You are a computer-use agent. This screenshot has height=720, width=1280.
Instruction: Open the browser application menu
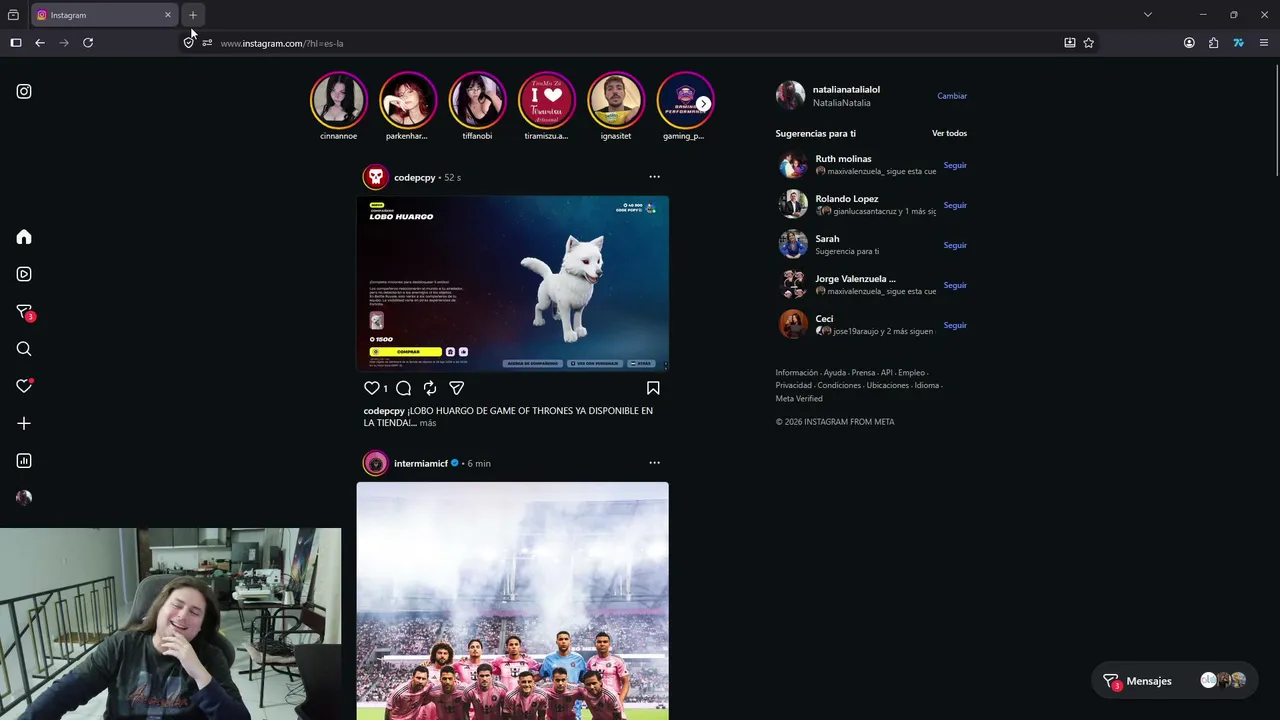1264,43
